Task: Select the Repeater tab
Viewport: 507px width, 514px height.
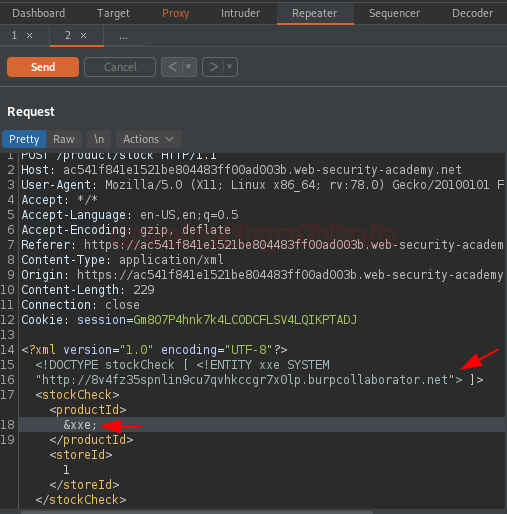Action: pyautogui.click(x=315, y=13)
